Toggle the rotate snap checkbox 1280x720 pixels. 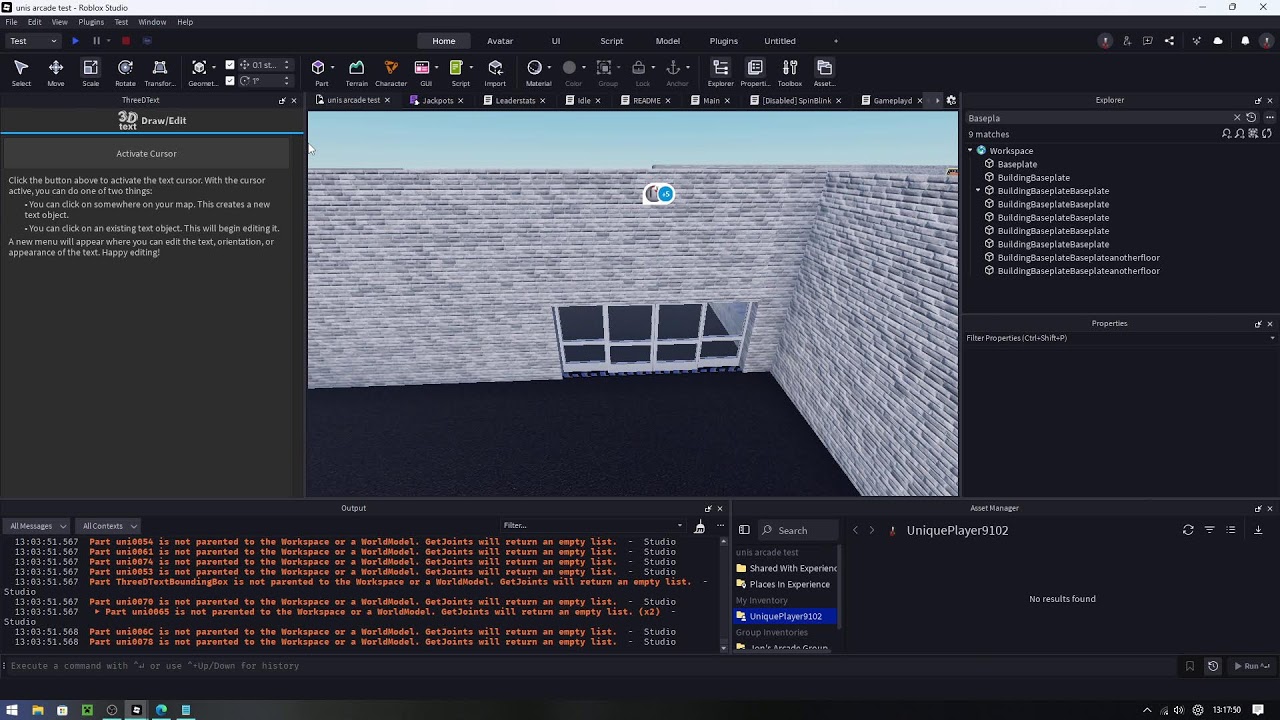pos(230,80)
